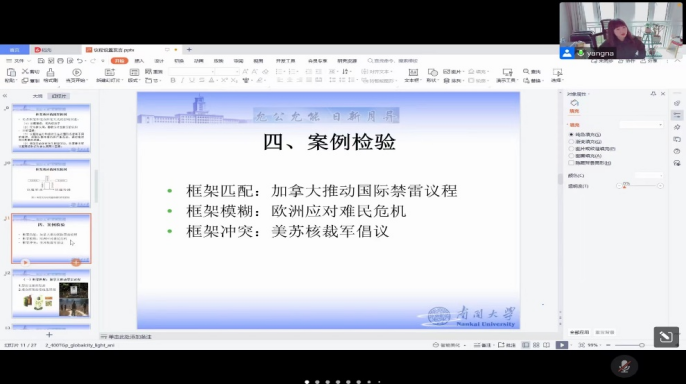Expand the fill color (颜色) dropdown
Screen dimensions: 686x384
tap(649, 175)
